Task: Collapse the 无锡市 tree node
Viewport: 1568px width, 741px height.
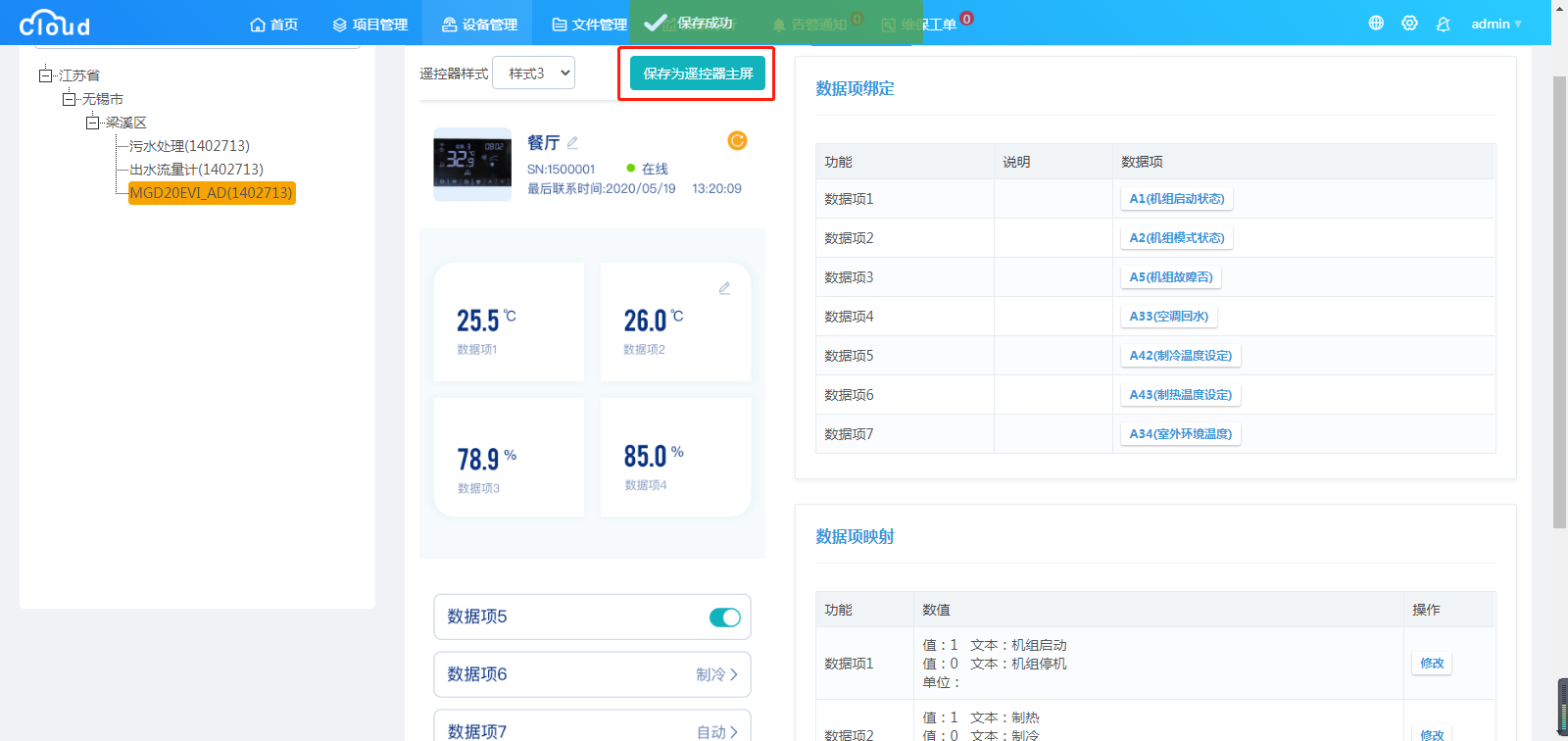Action: 70,99
